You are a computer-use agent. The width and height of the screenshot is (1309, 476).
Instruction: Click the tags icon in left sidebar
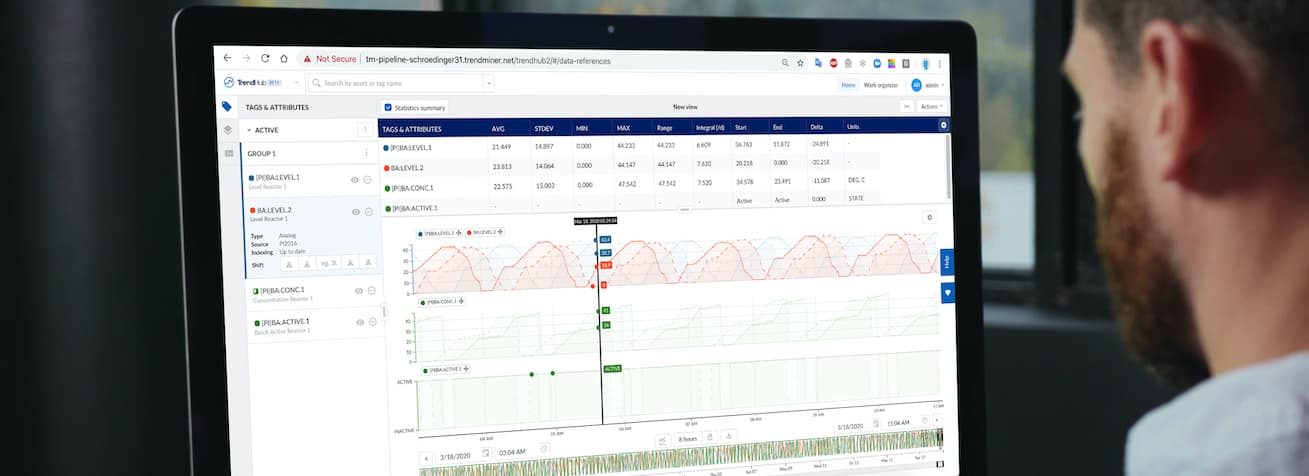click(x=227, y=106)
